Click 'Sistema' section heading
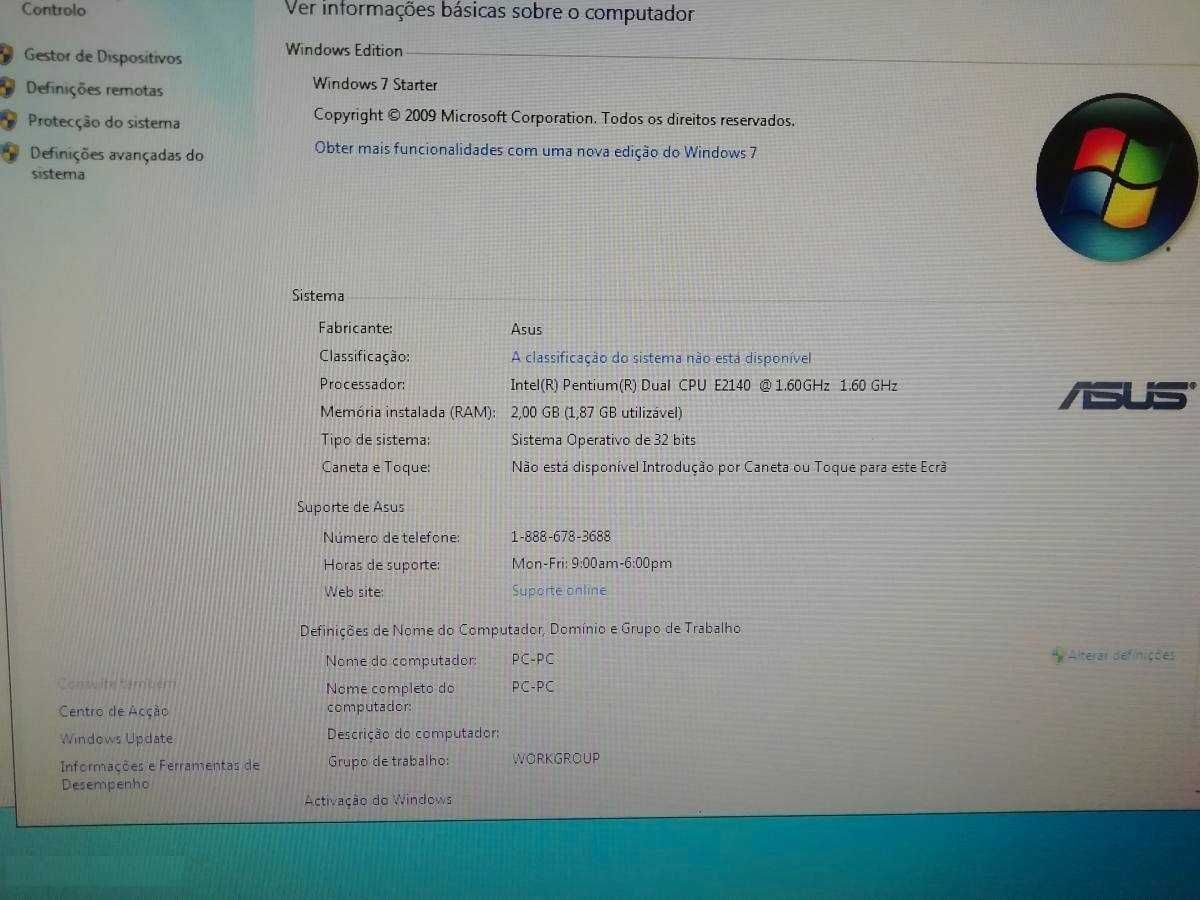 318,296
